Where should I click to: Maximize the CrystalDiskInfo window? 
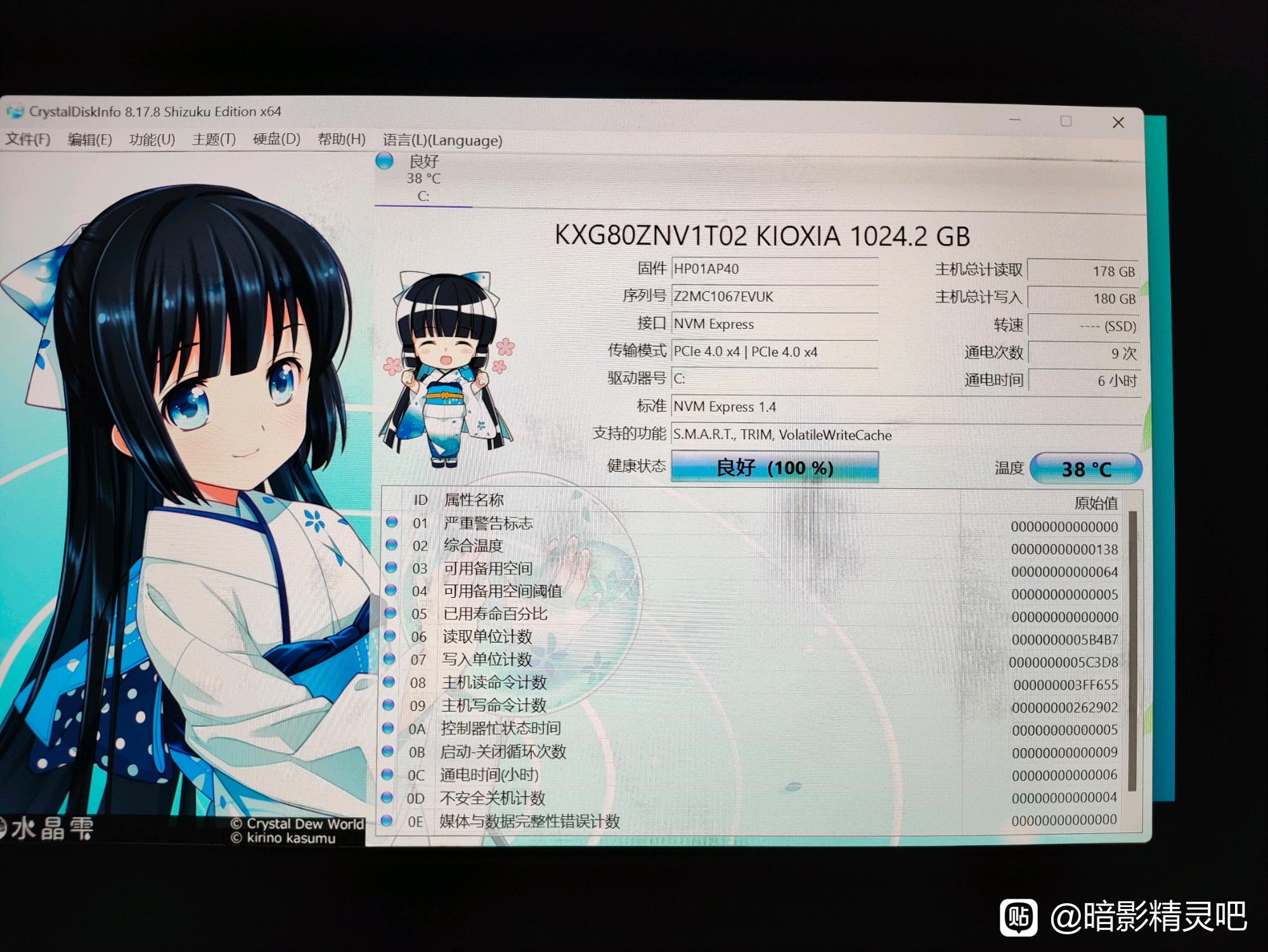[x=1066, y=121]
